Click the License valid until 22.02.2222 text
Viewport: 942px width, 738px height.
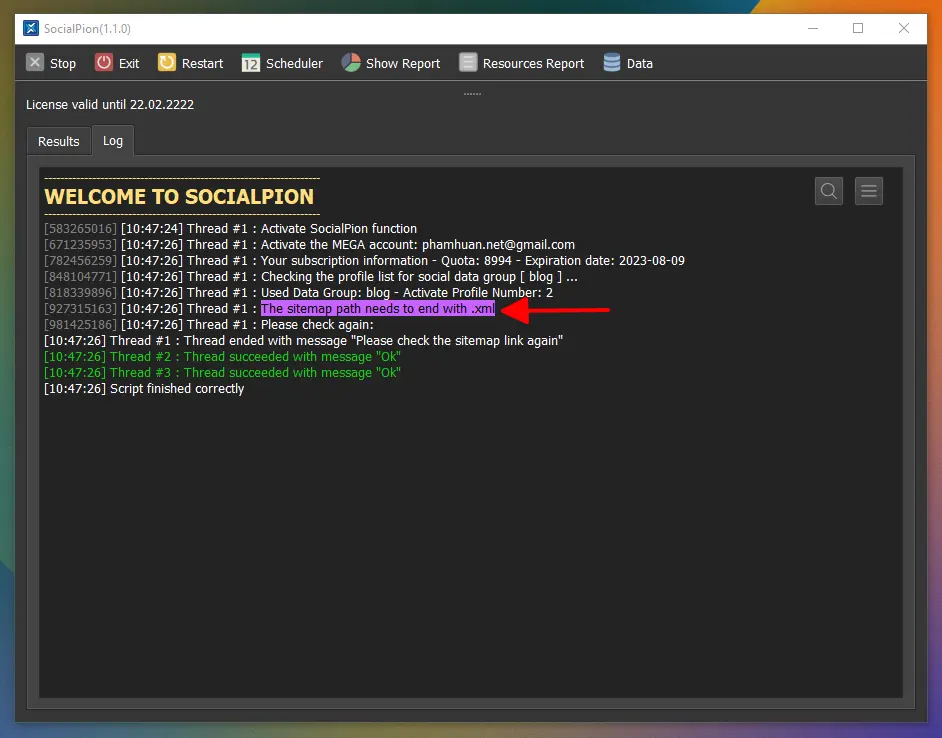pos(110,105)
